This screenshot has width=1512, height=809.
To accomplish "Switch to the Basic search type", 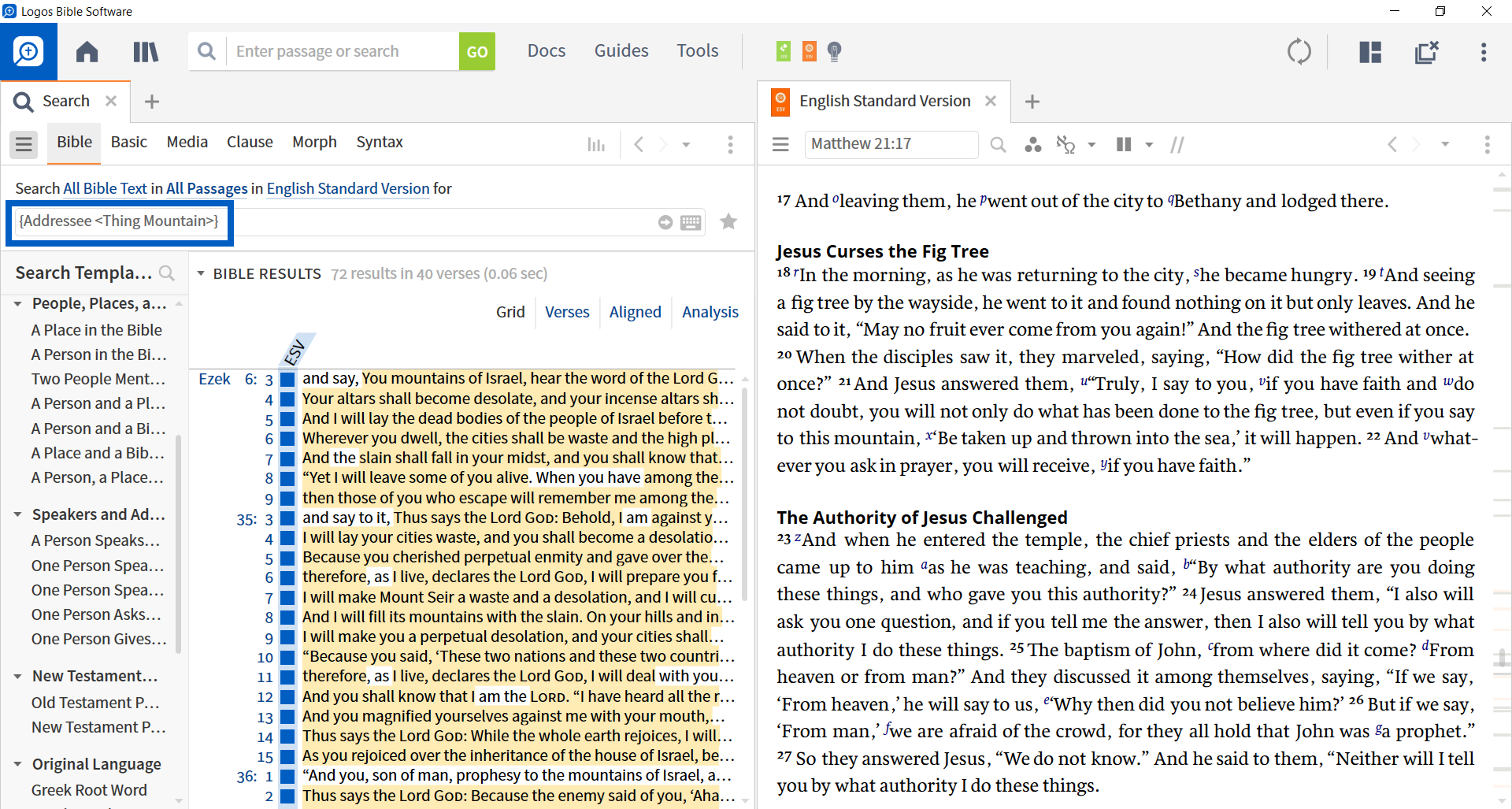I will coord(129,143).
